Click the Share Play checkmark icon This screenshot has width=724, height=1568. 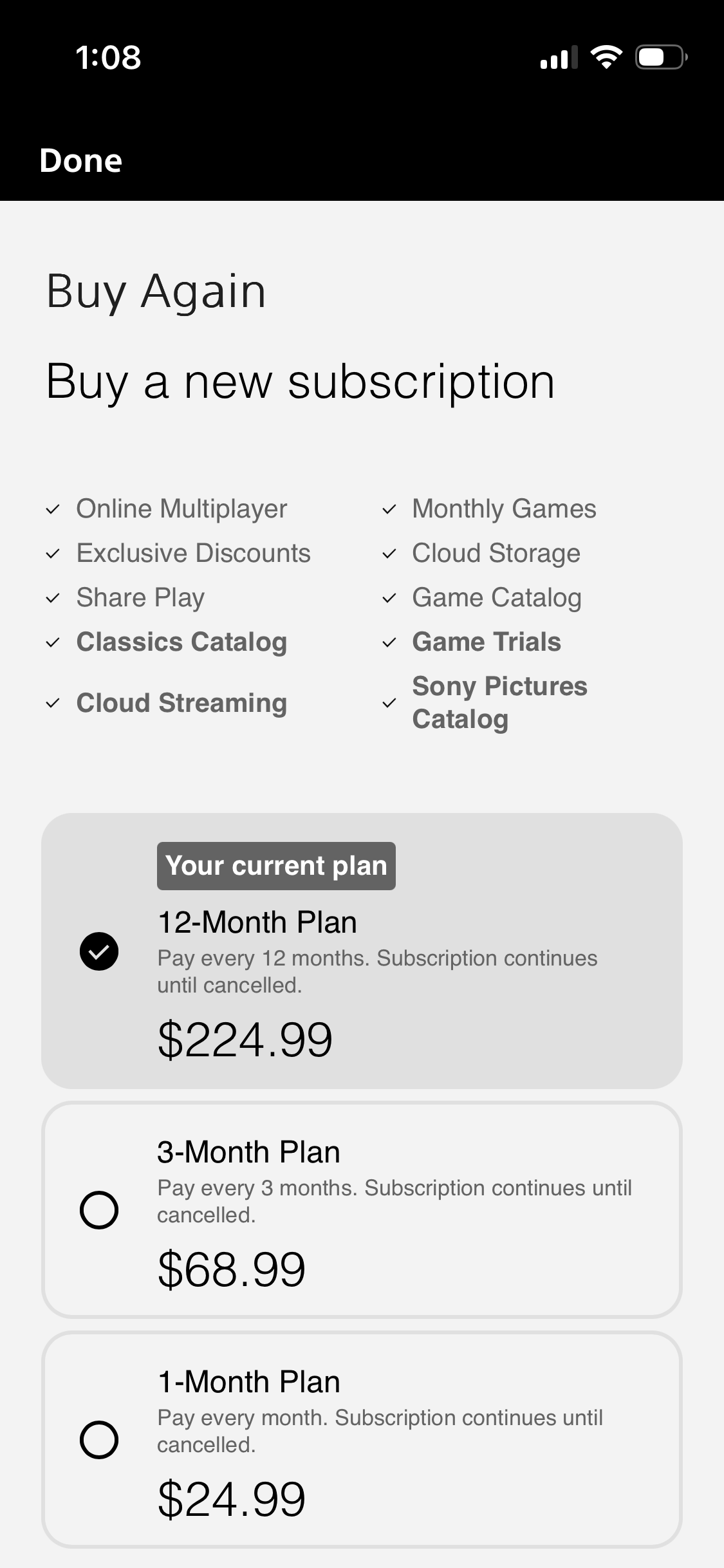pyautogui.click(x=53, y=598)
